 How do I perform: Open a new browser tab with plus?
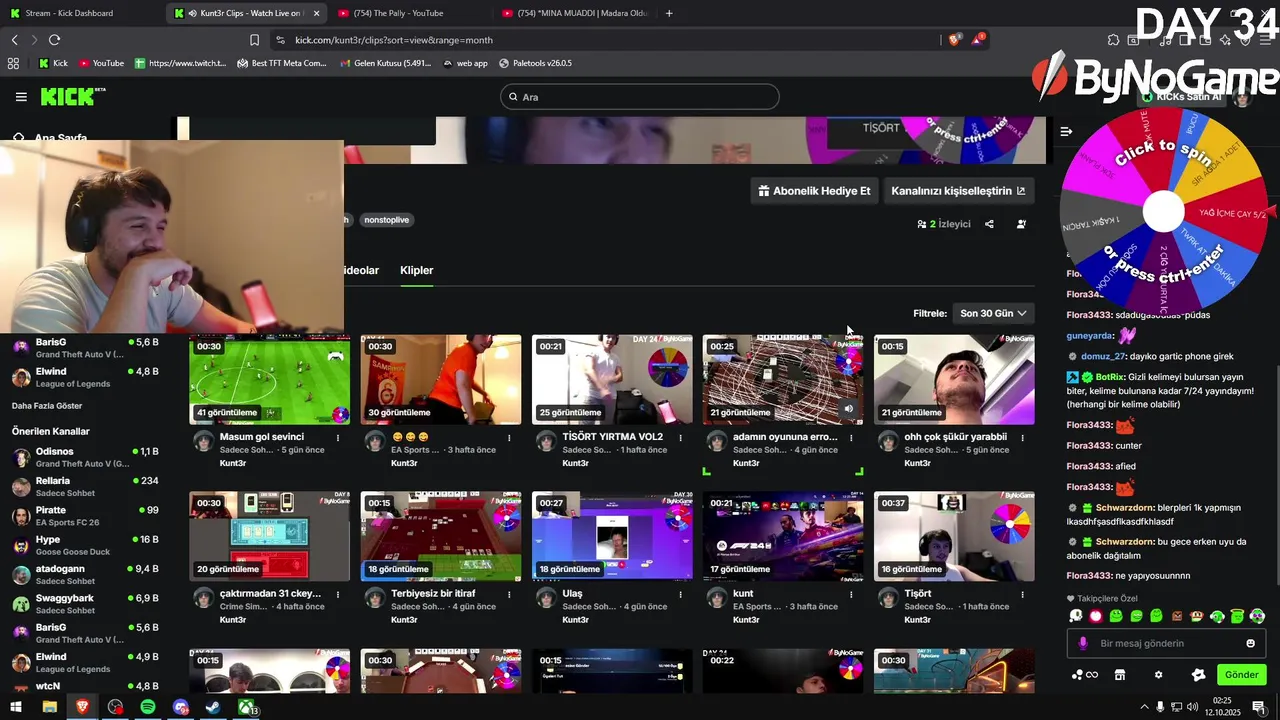click(x=669, y=13)
